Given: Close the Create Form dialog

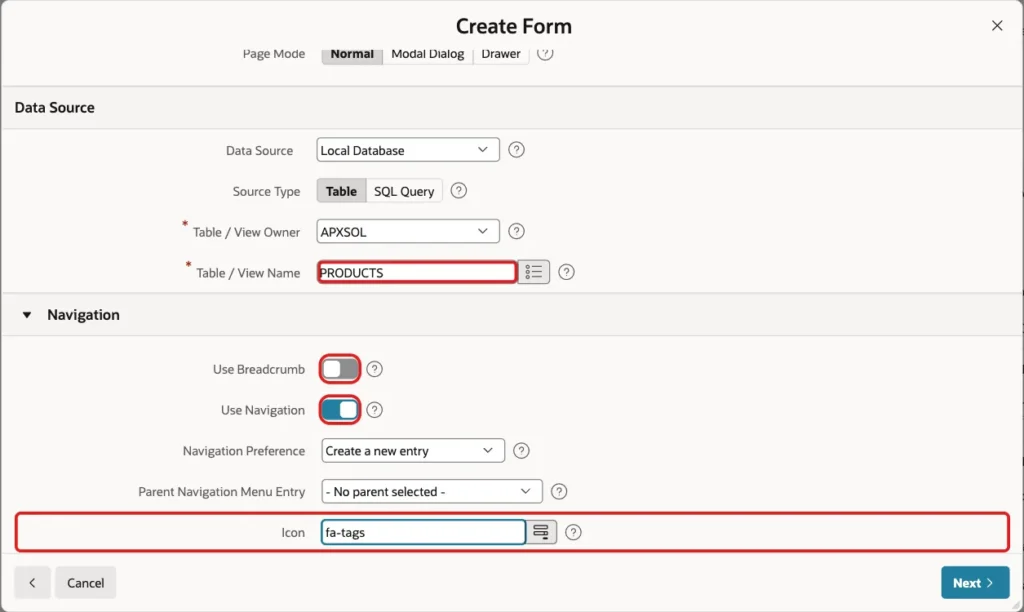Looking at the screenshot, I should tap(997, 25).
